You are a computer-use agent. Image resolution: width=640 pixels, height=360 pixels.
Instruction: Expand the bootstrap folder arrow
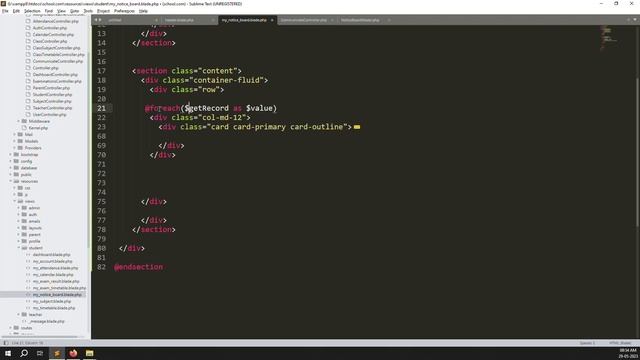(11, 155)
